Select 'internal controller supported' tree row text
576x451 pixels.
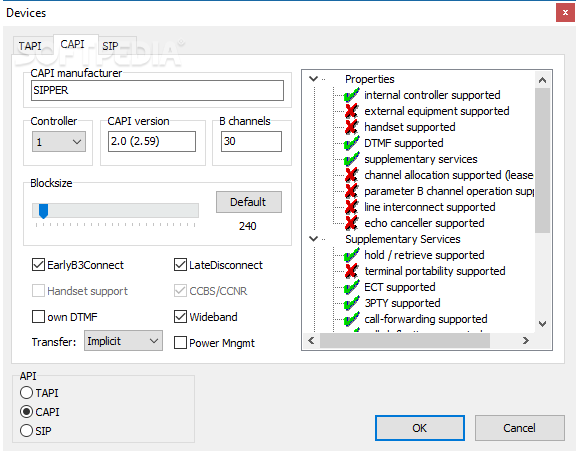(x=432, y=95)
